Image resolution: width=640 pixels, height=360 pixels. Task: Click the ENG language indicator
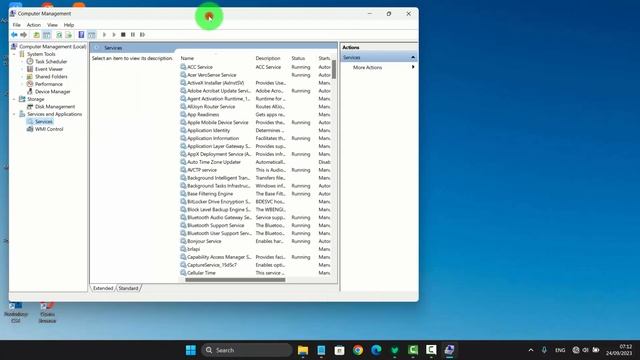click(x=560, y=350)
